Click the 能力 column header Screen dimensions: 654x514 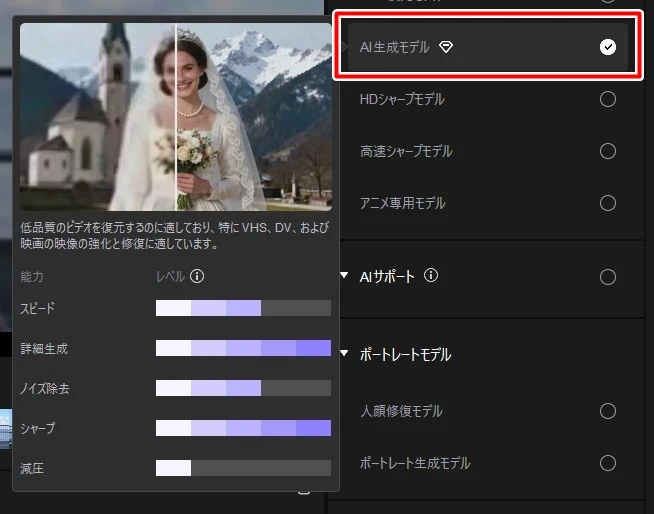click(32, 277)
